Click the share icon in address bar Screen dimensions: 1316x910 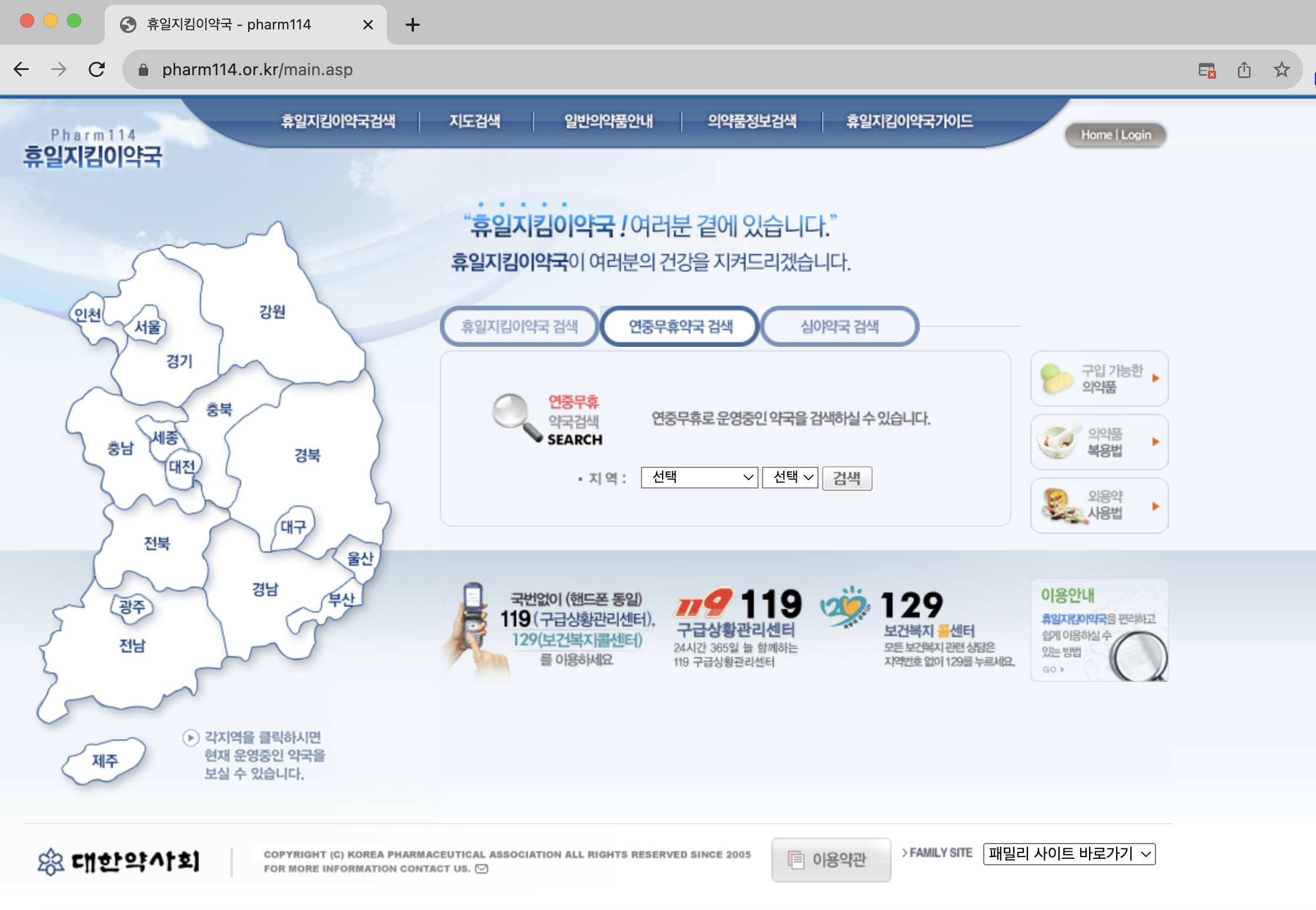pyautogui.click(x=1244, y=70)
